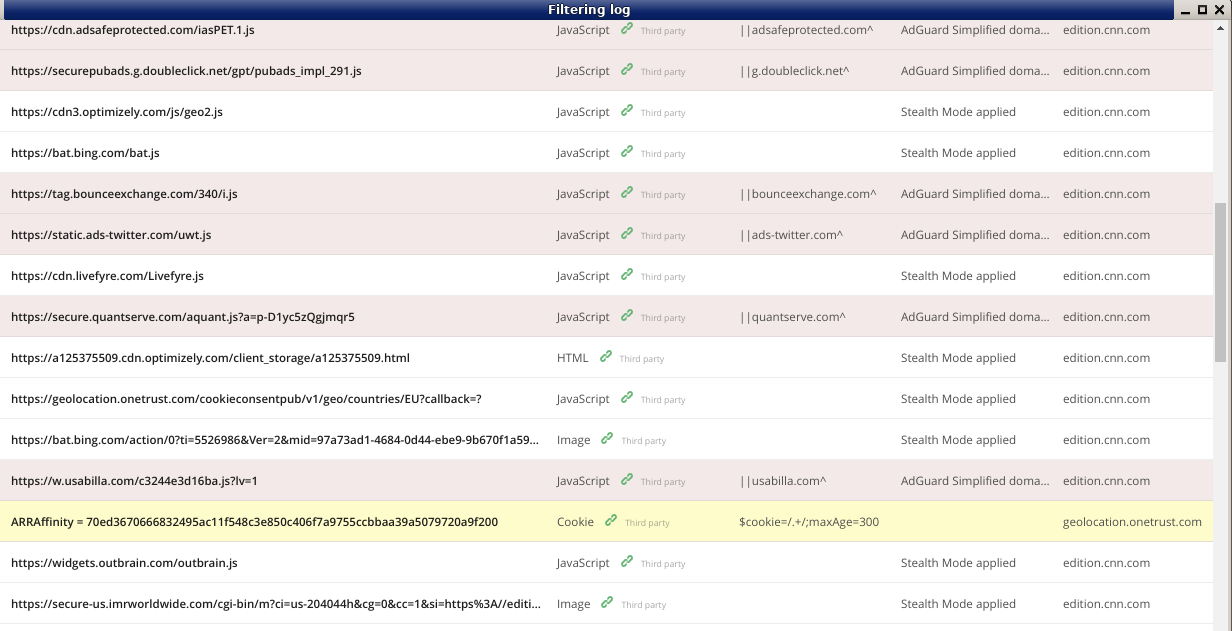Click the vertical scrollbar thumb
The image size is (1232, 631).
point(1220,284)
